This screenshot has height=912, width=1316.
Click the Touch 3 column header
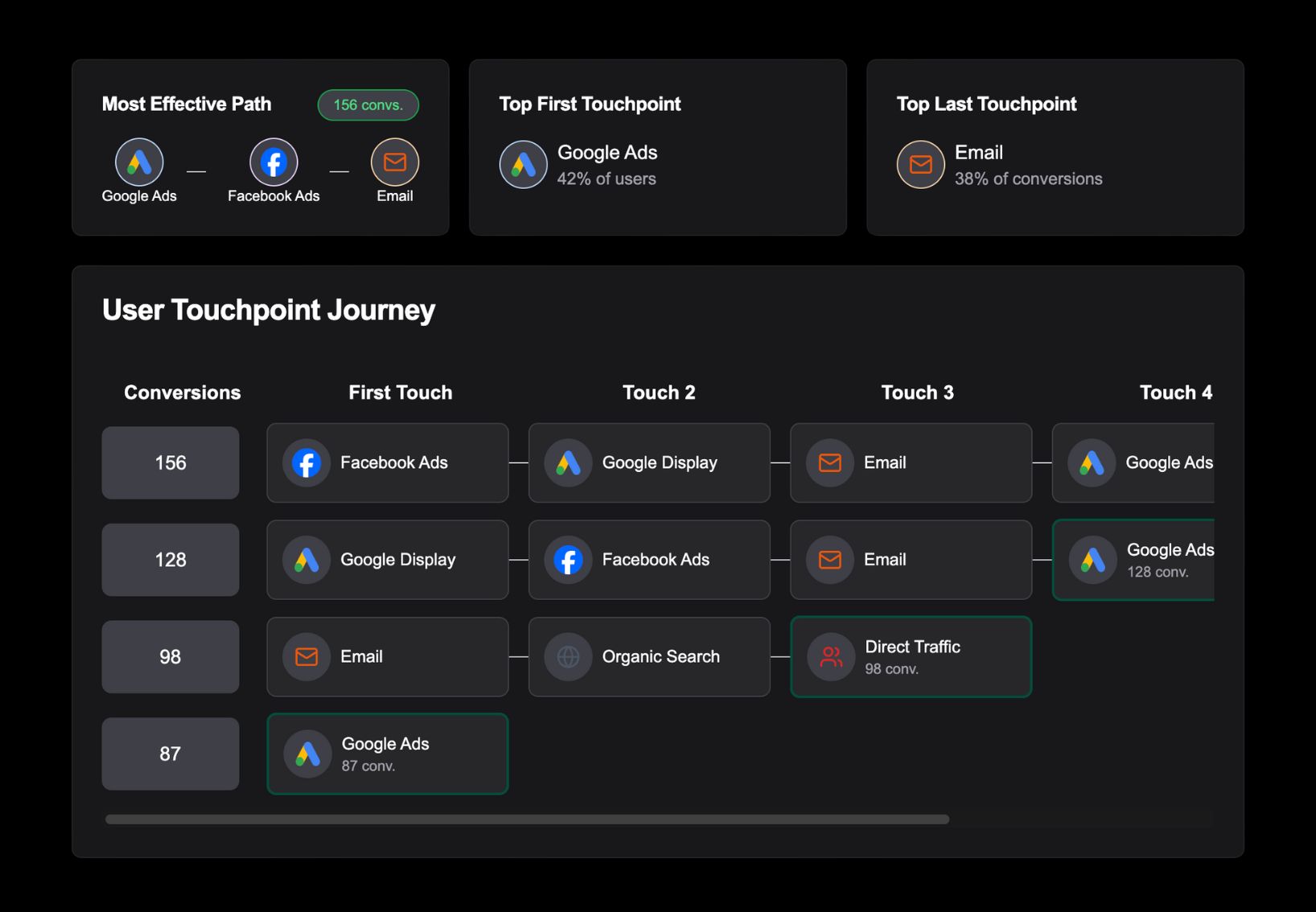tap(917, 392)
